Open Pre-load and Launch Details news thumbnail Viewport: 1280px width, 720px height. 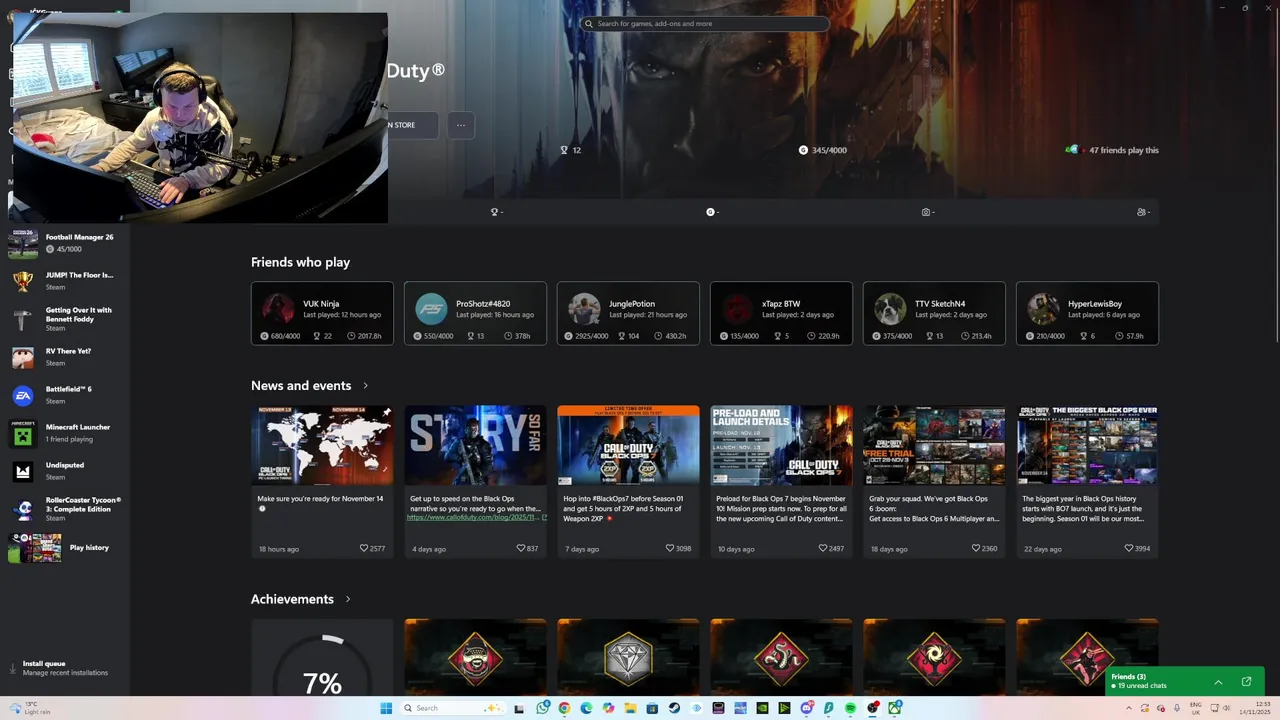point(781,445)
